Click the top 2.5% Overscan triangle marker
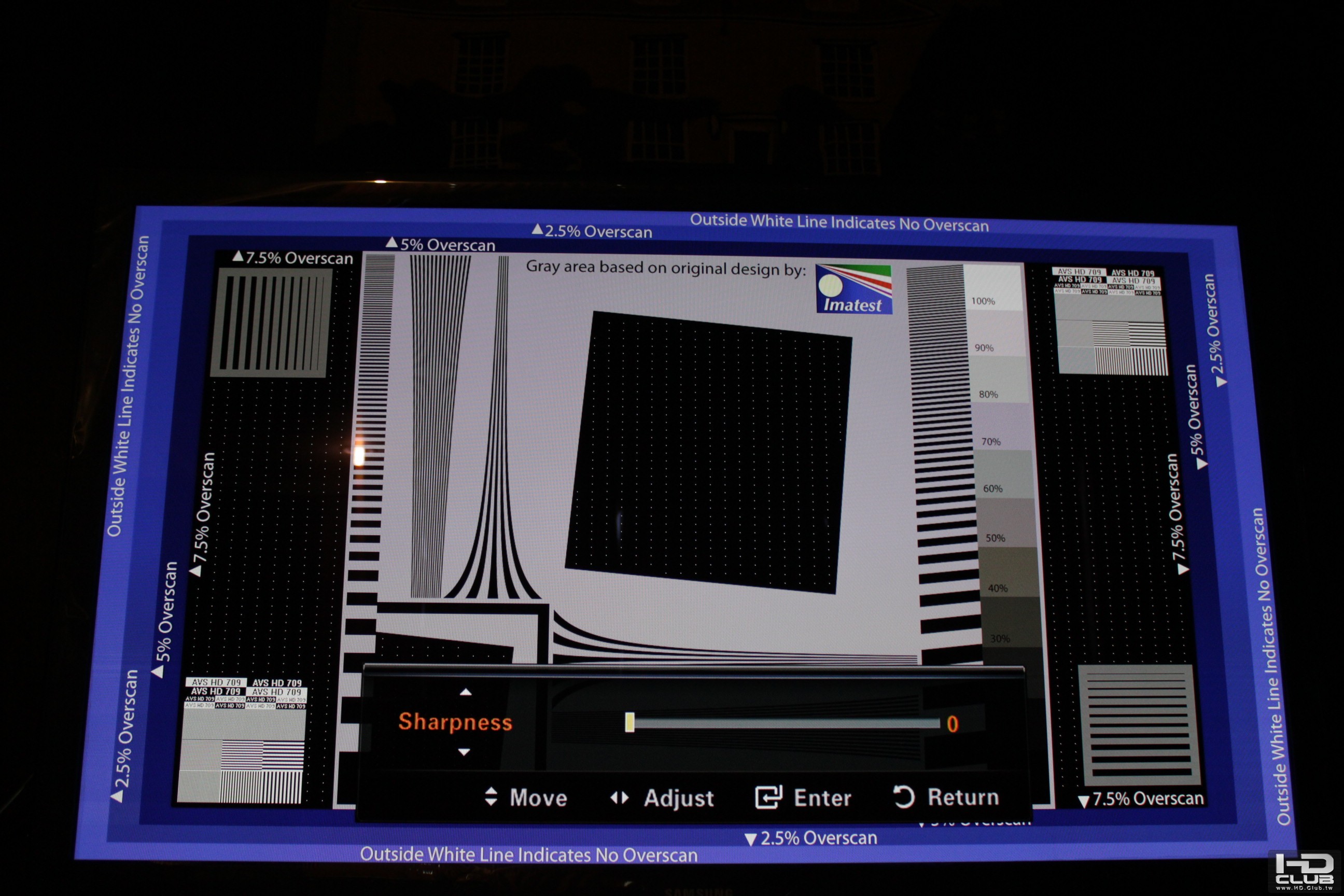Screen dimensions: 1344x896 pyautogui.click(x=537, y=229)
